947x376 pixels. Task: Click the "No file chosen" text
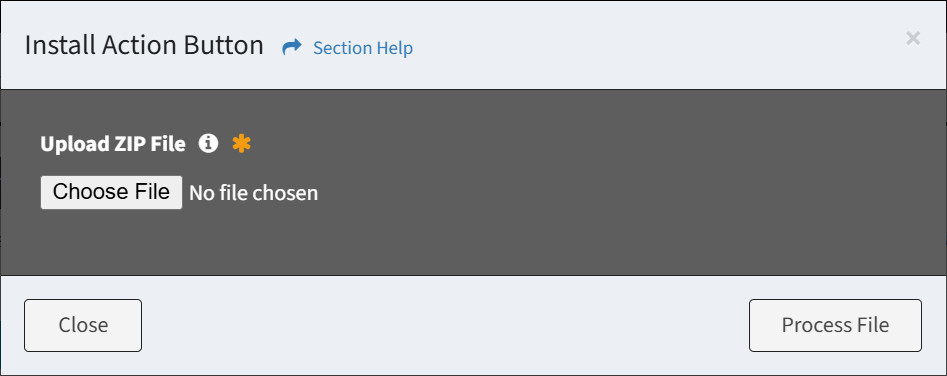254,193
